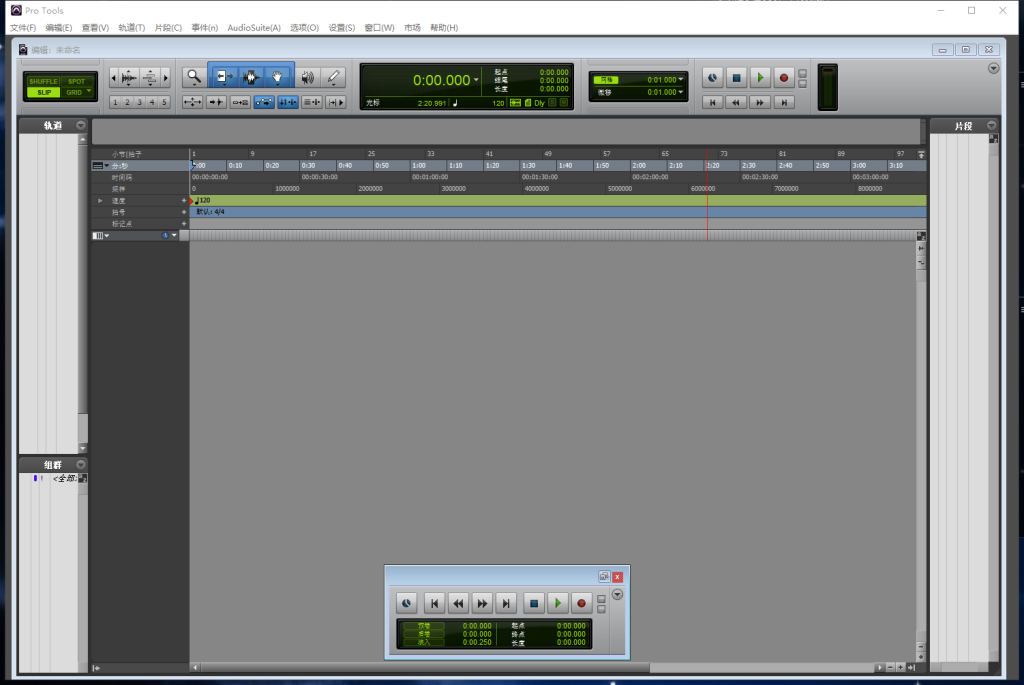The image size is (1024, 685).
Task: Open the nudge value dropdown
Action: (x=681, y=92)
